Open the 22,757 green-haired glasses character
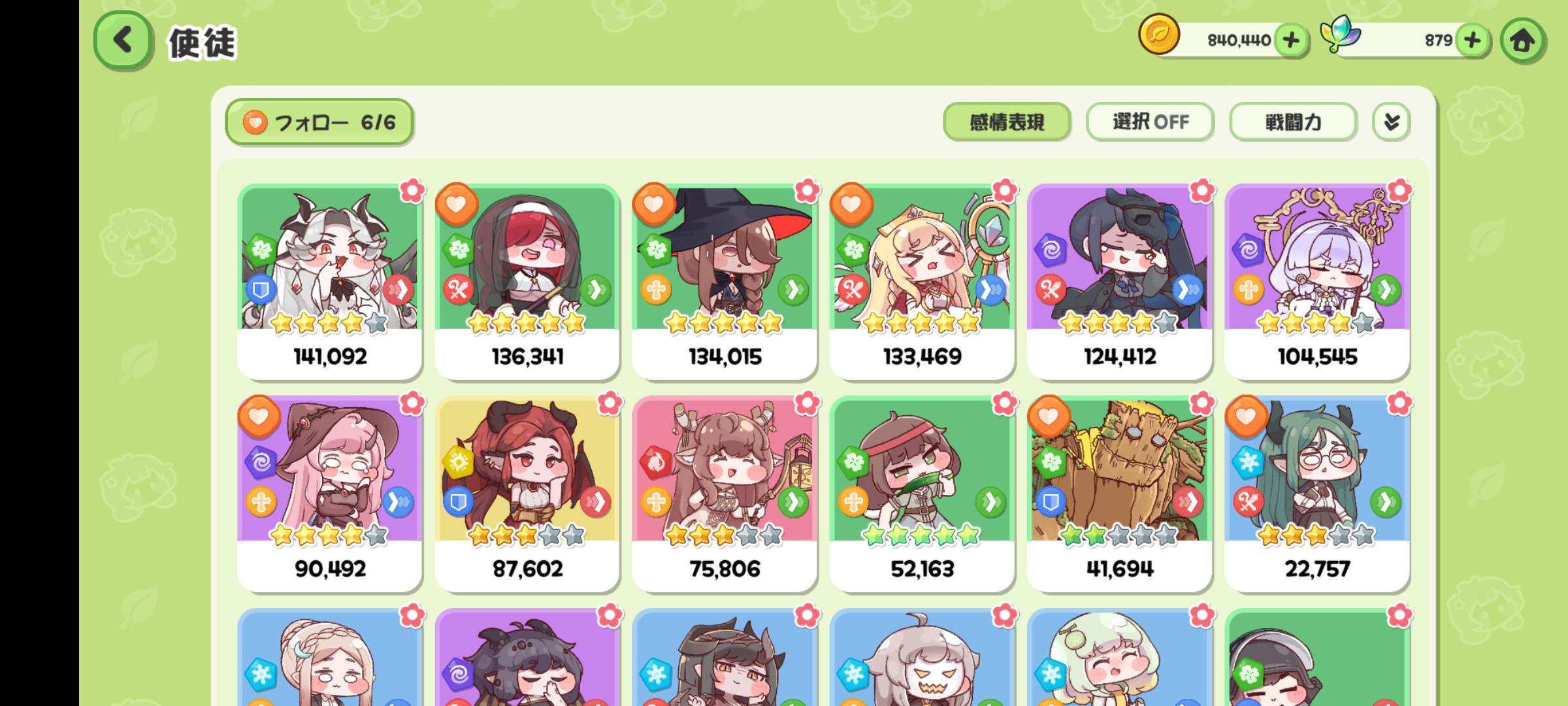The height and width of the screenshot is (706, 1568). [1317, 494]
